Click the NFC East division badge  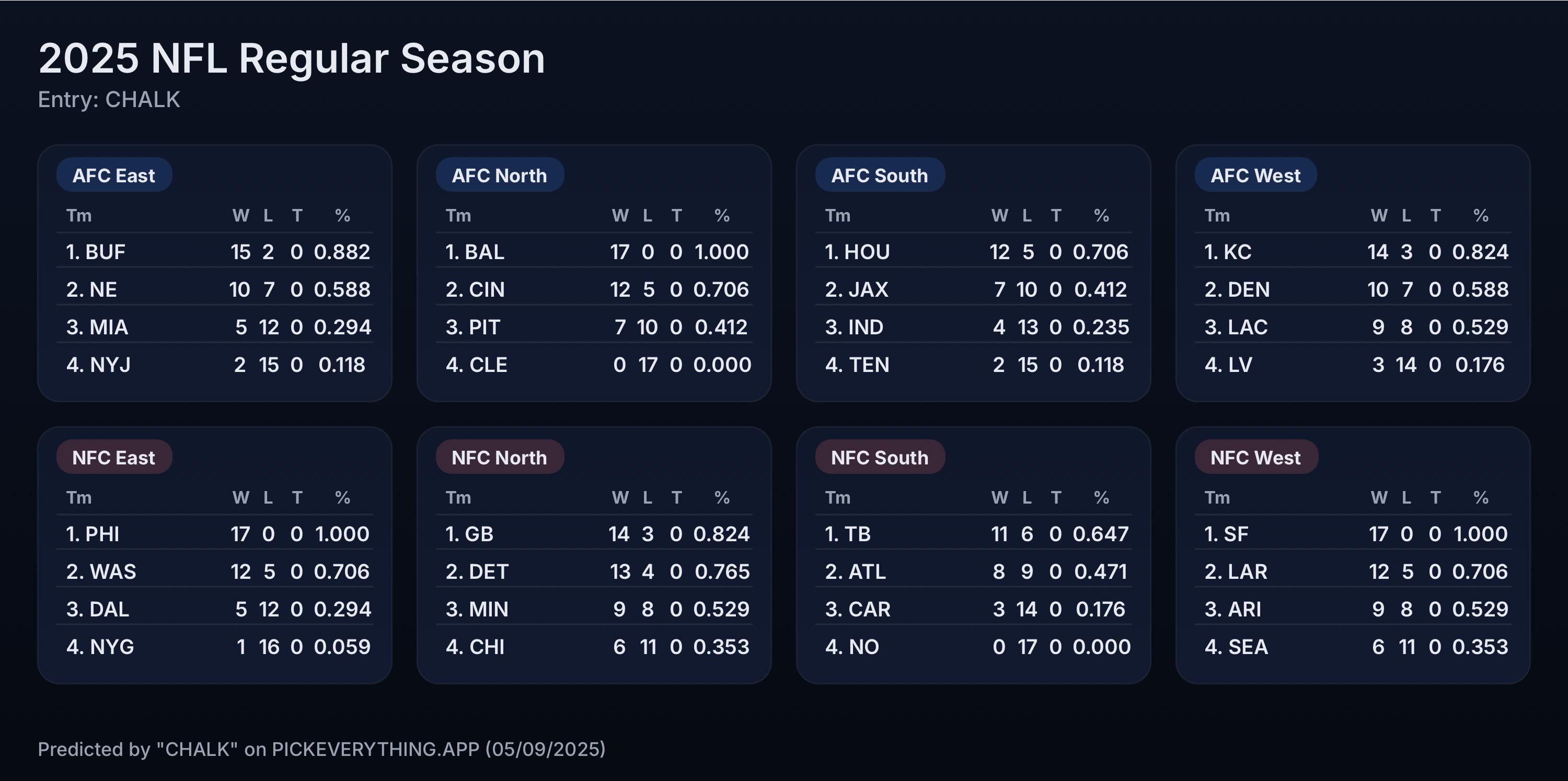pyautogui.click(x=114, y=458)
